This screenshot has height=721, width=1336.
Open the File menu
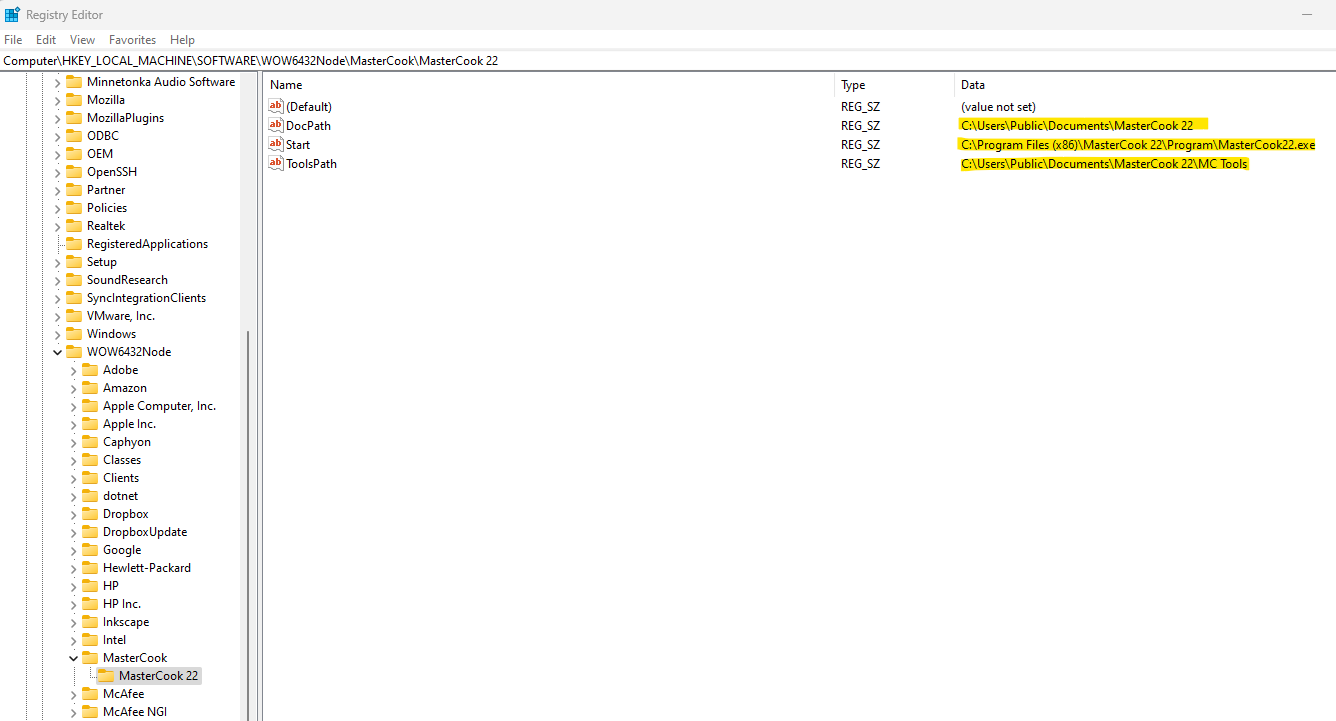point(13,40)
